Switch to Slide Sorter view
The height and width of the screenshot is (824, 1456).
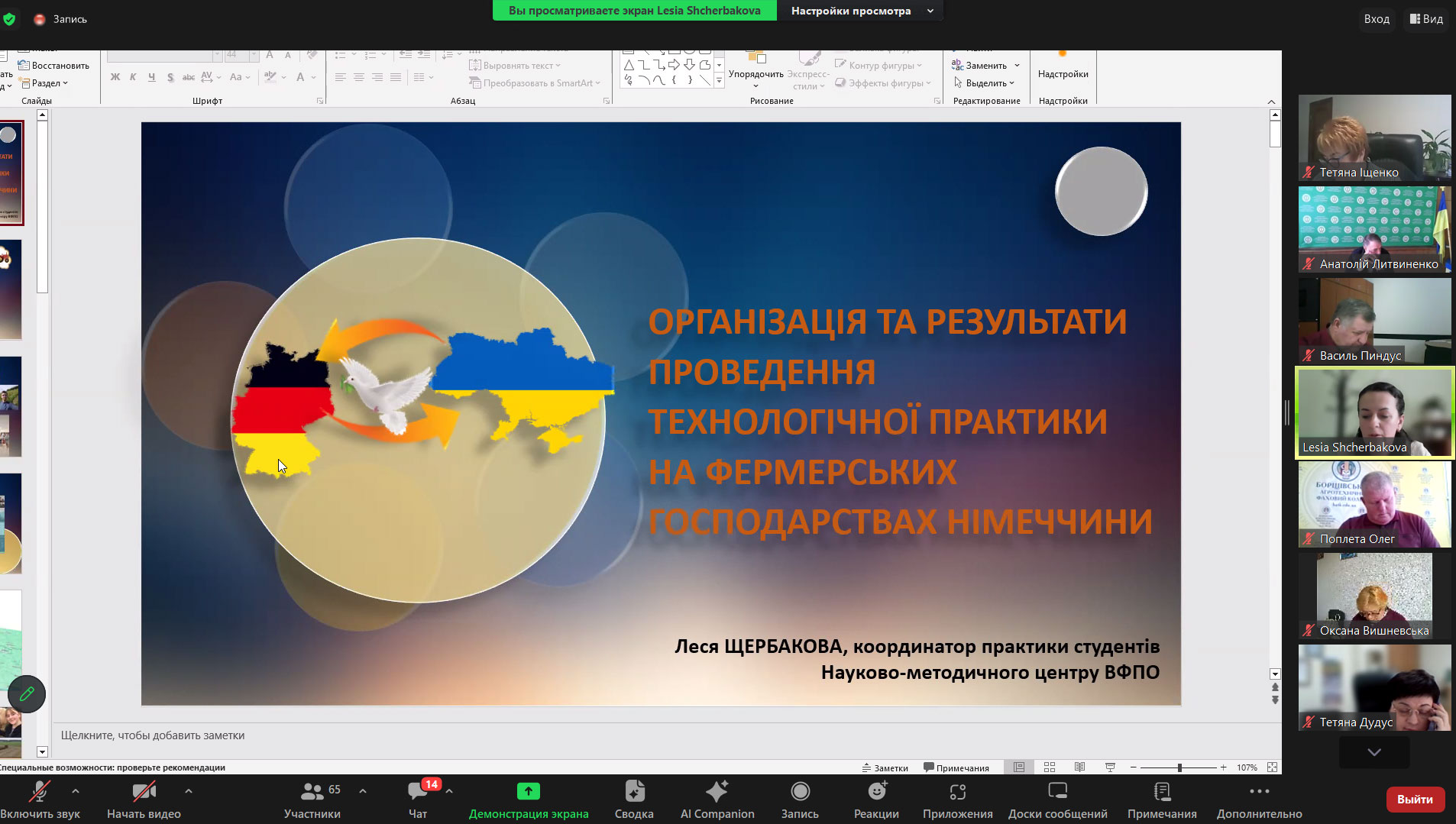pyautogui.click(x=1050, y=767)
